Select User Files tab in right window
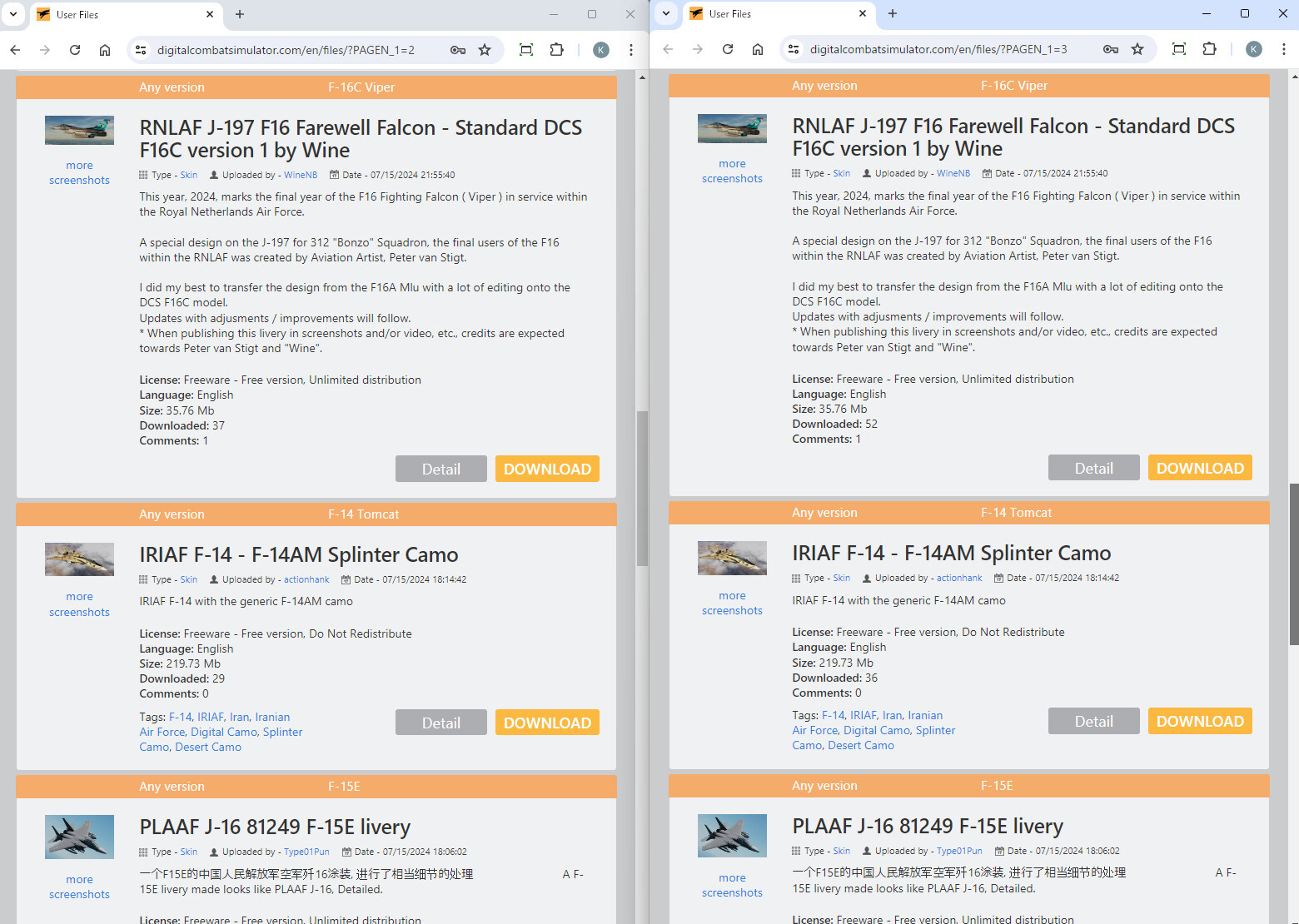Image resolution: width=1299 pixels, height=924 pixels. pyautogui.click(x=778, y=13)
